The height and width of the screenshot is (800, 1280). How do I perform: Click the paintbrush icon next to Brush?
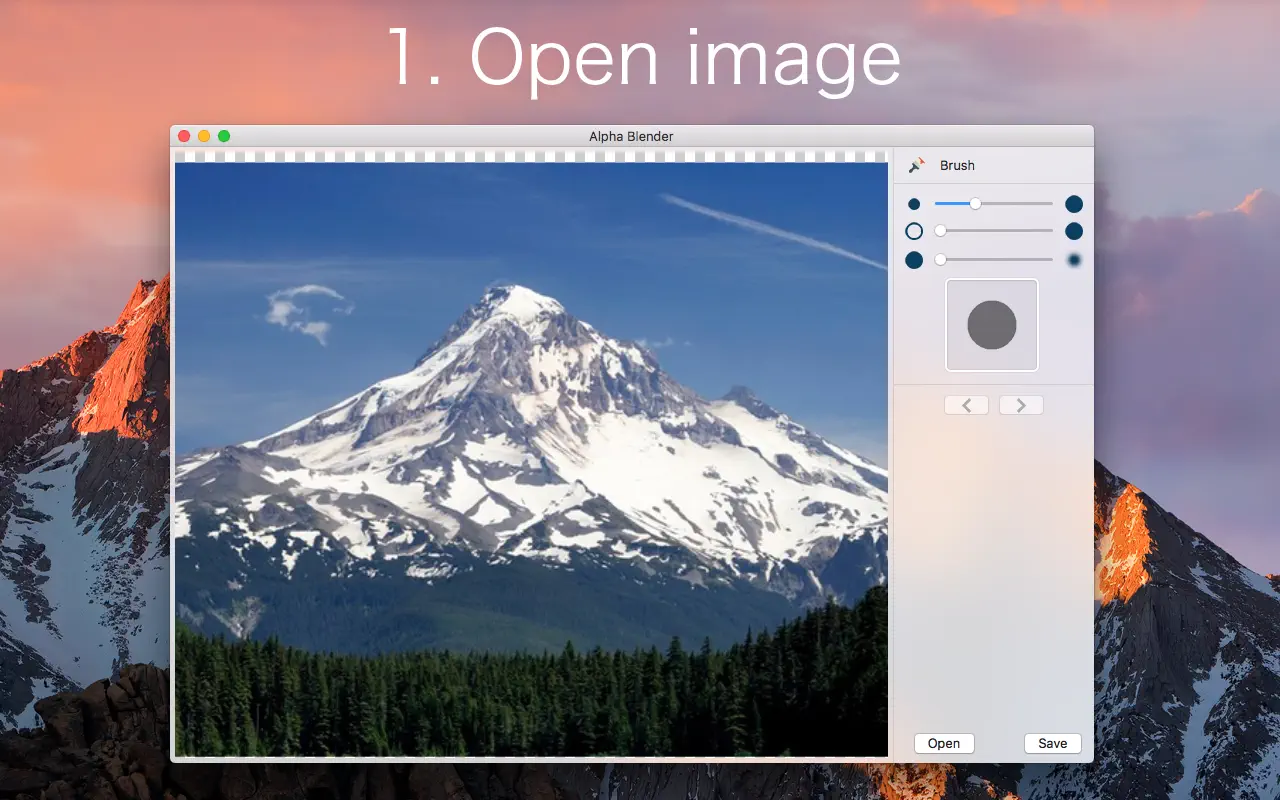(x=916, y=165)
